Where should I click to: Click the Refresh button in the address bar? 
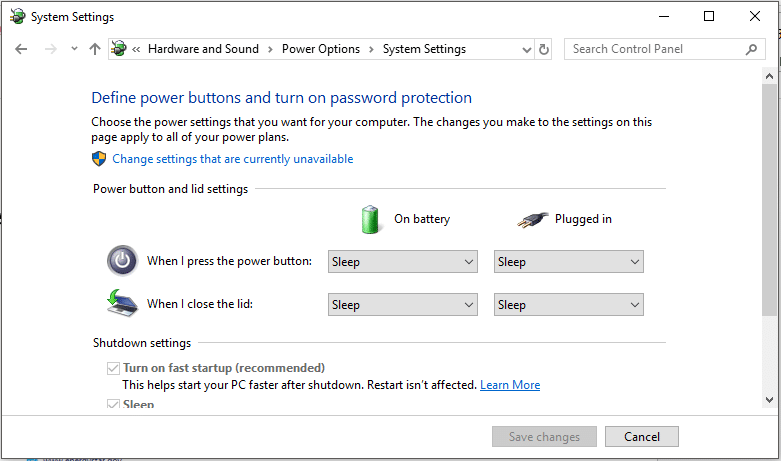[544, 49]
